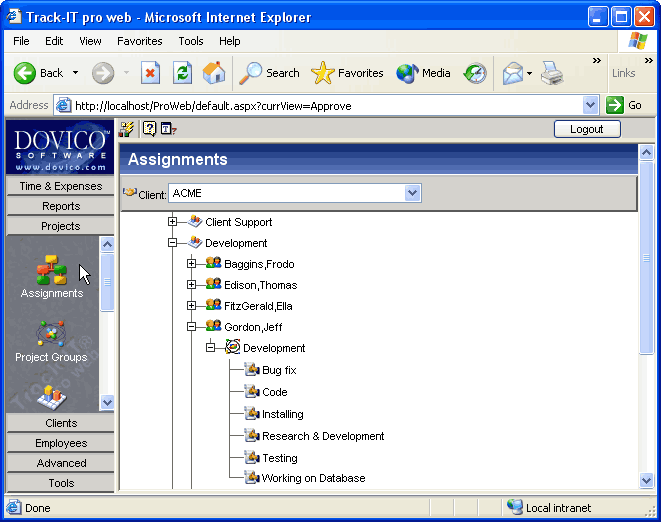Viewport: 661px width, 522px height.
Task: Expand the Client Support node
Action: pos(172,221)
